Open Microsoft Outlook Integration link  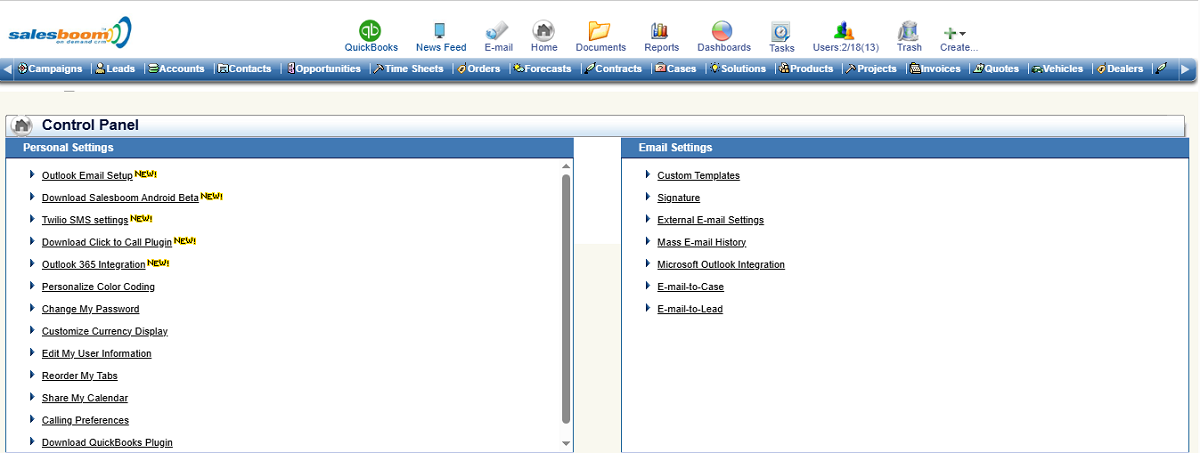coord(721,265)
